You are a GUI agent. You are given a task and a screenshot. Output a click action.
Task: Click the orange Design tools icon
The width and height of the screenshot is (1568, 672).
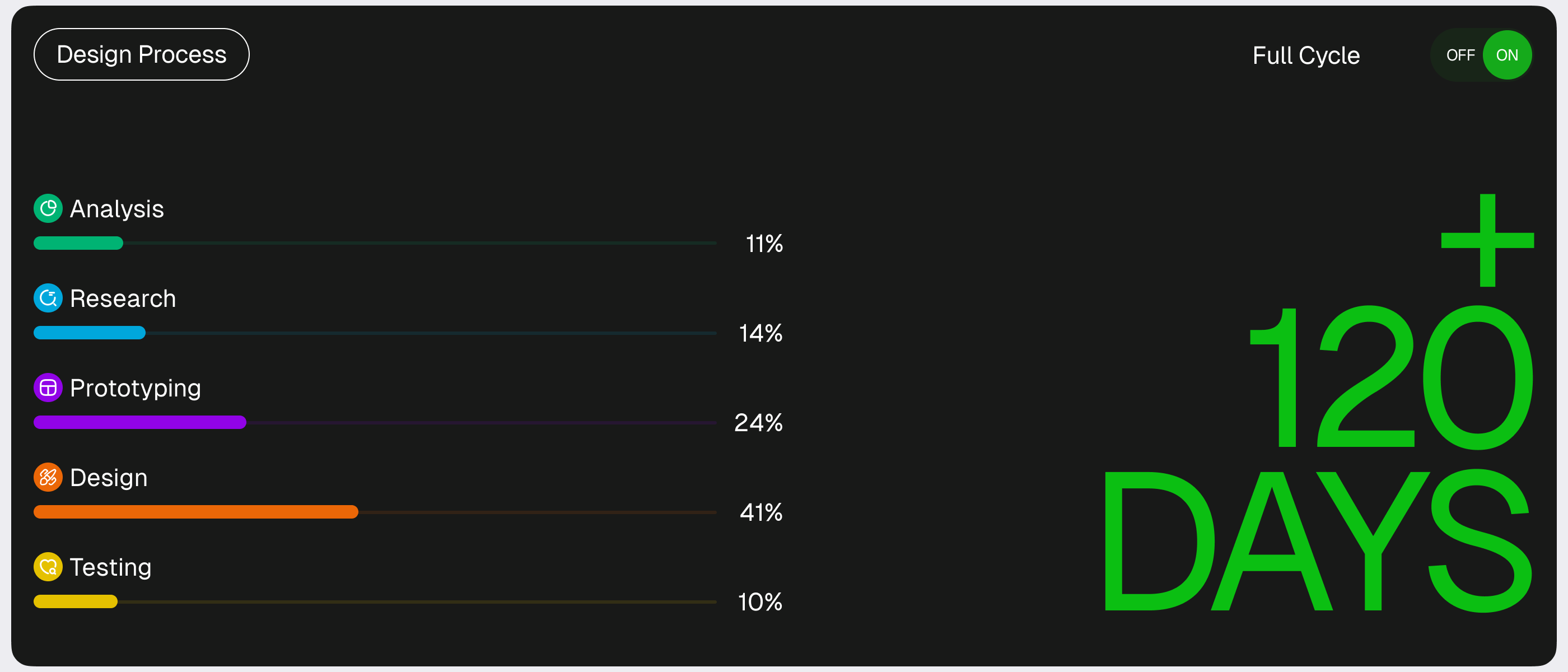48,477
